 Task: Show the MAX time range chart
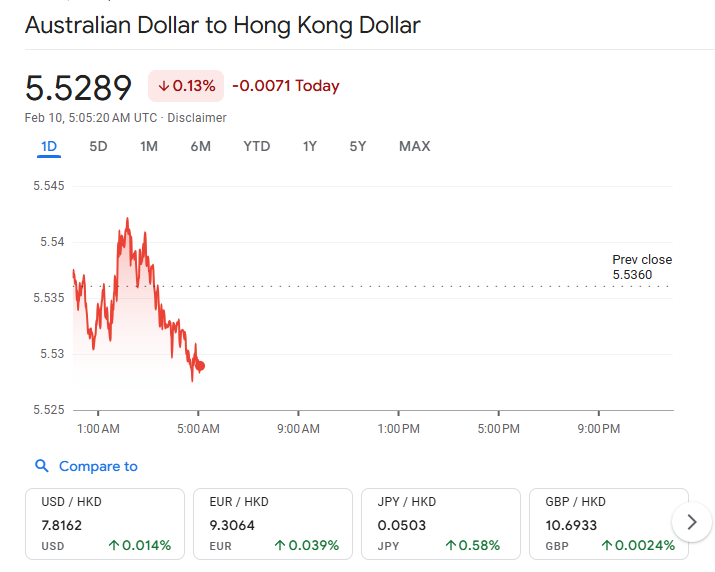pyautogui.click(x=414, y=146)
